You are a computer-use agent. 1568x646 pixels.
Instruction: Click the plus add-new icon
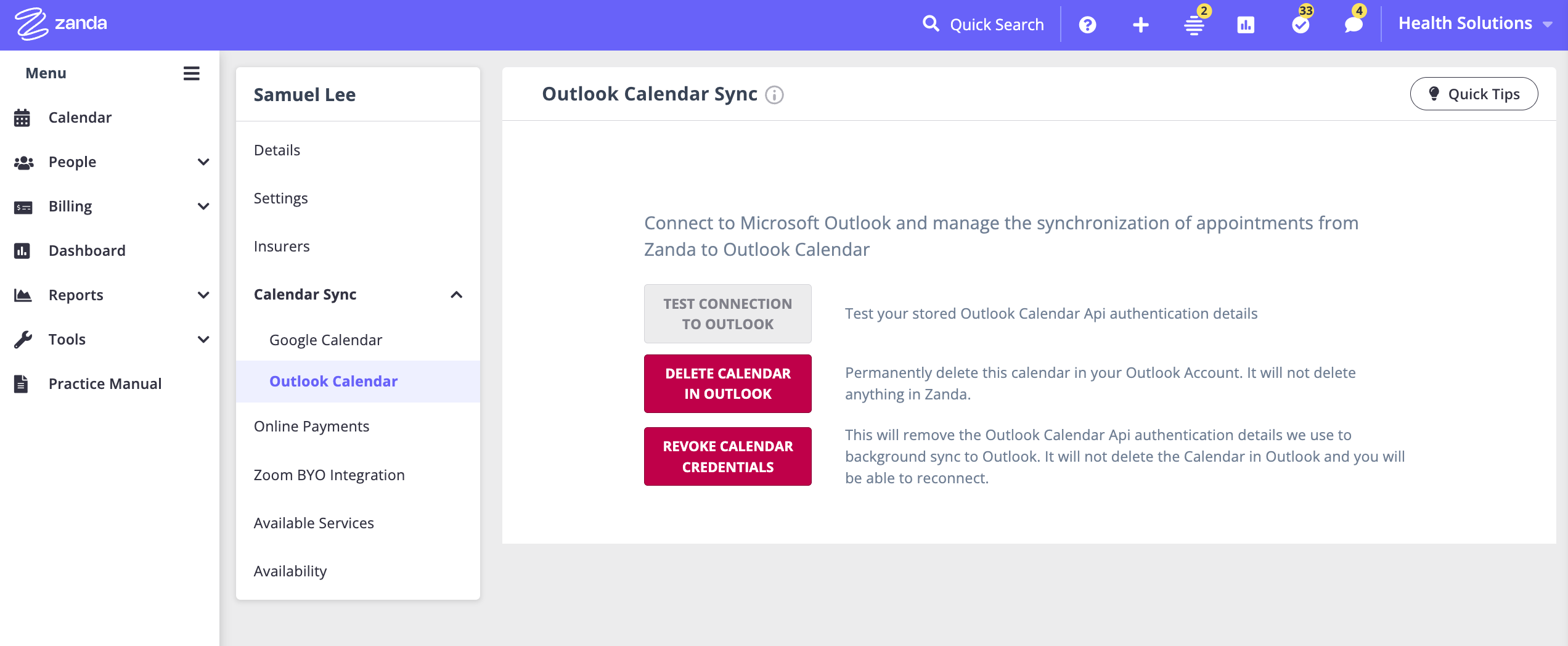pyautogui.click(x=1140, y=25)
